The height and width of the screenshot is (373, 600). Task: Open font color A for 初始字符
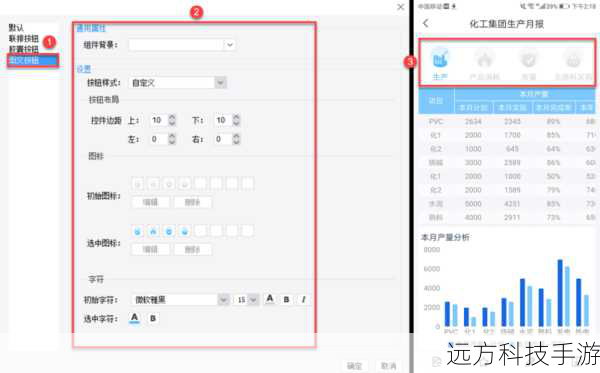[x=270, y=299]
